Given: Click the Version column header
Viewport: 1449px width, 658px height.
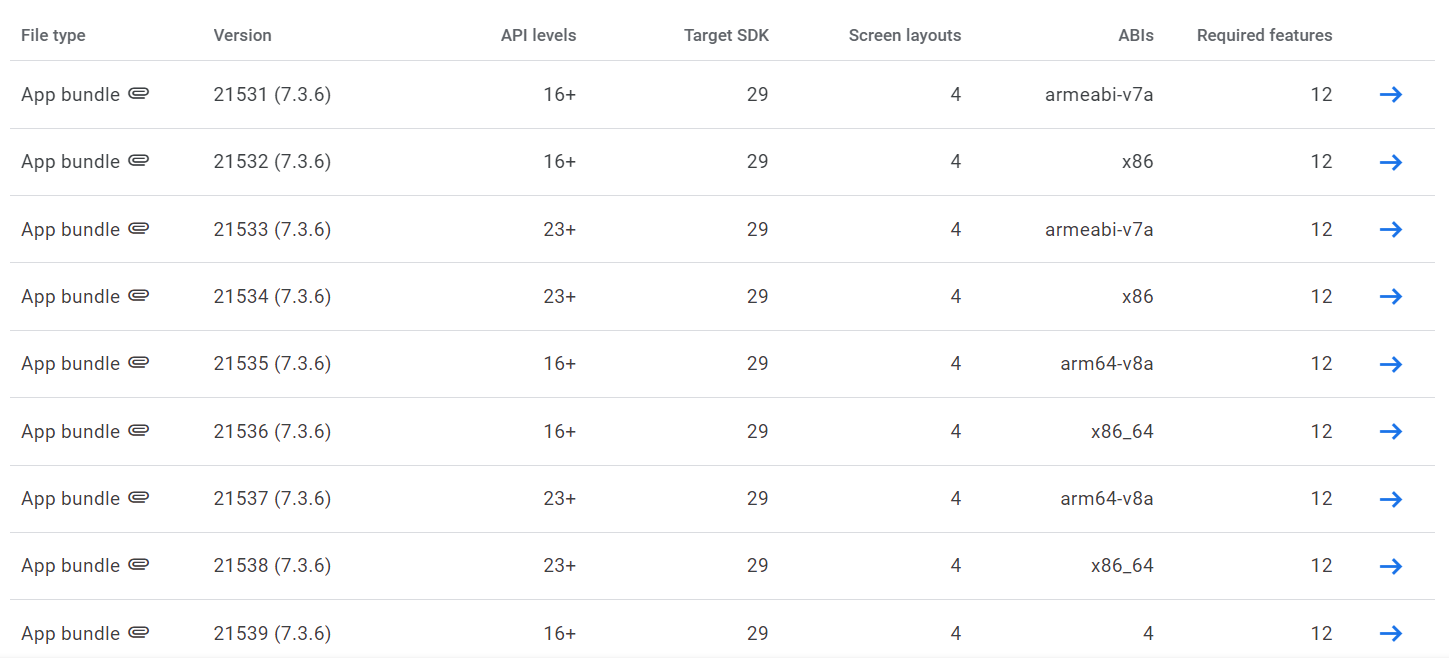Looking at the screenshot, I should [x=242, y=35].
